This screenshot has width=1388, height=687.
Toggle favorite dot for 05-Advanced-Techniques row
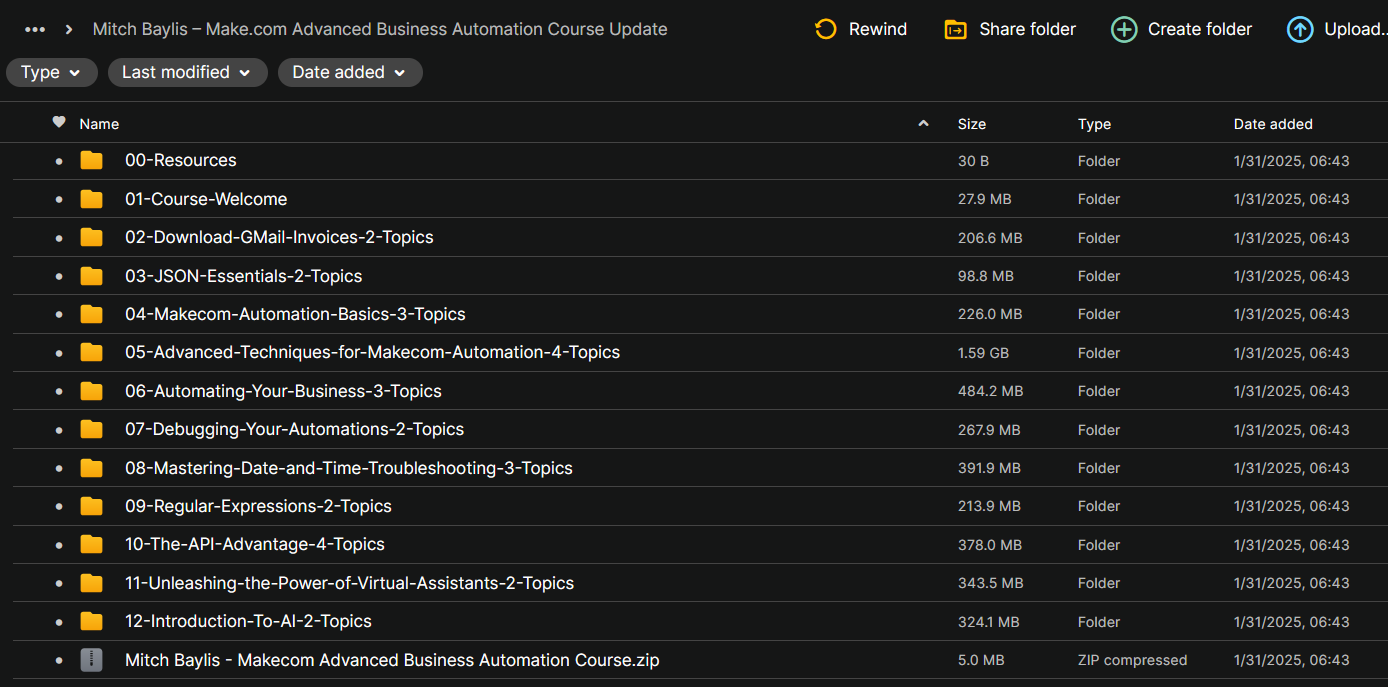tap(59, 353)
